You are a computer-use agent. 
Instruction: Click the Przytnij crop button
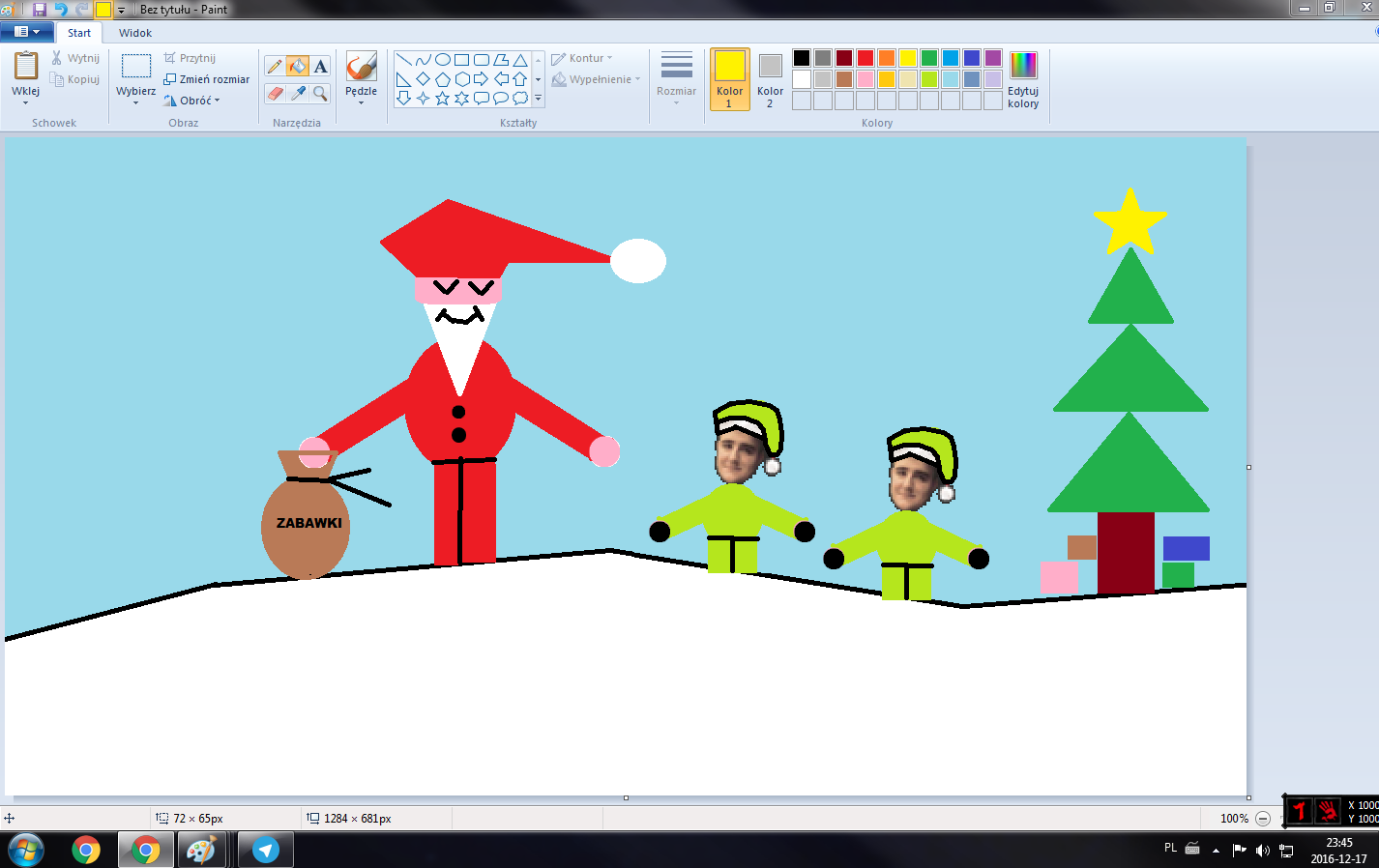tap(190, 58)
